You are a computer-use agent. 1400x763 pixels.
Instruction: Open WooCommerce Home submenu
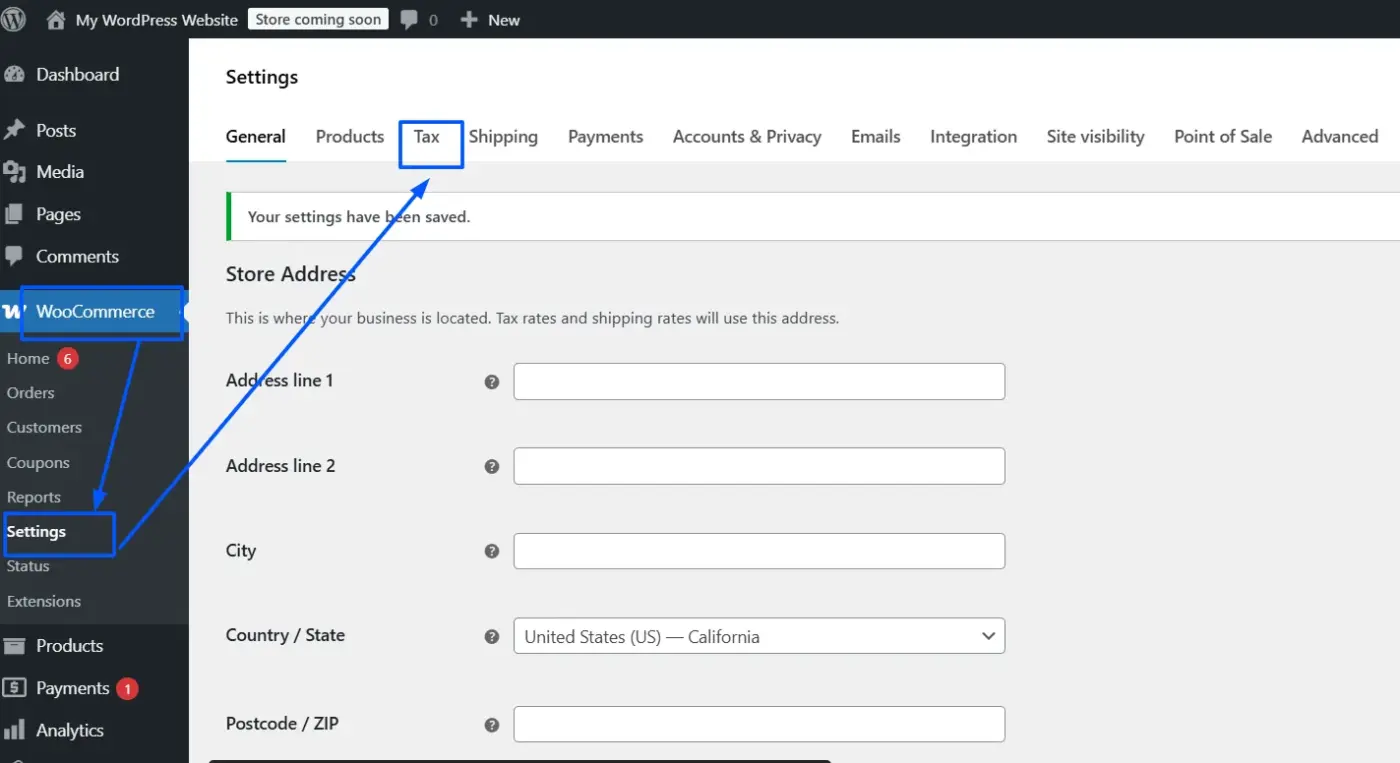[x=28, y=358]
